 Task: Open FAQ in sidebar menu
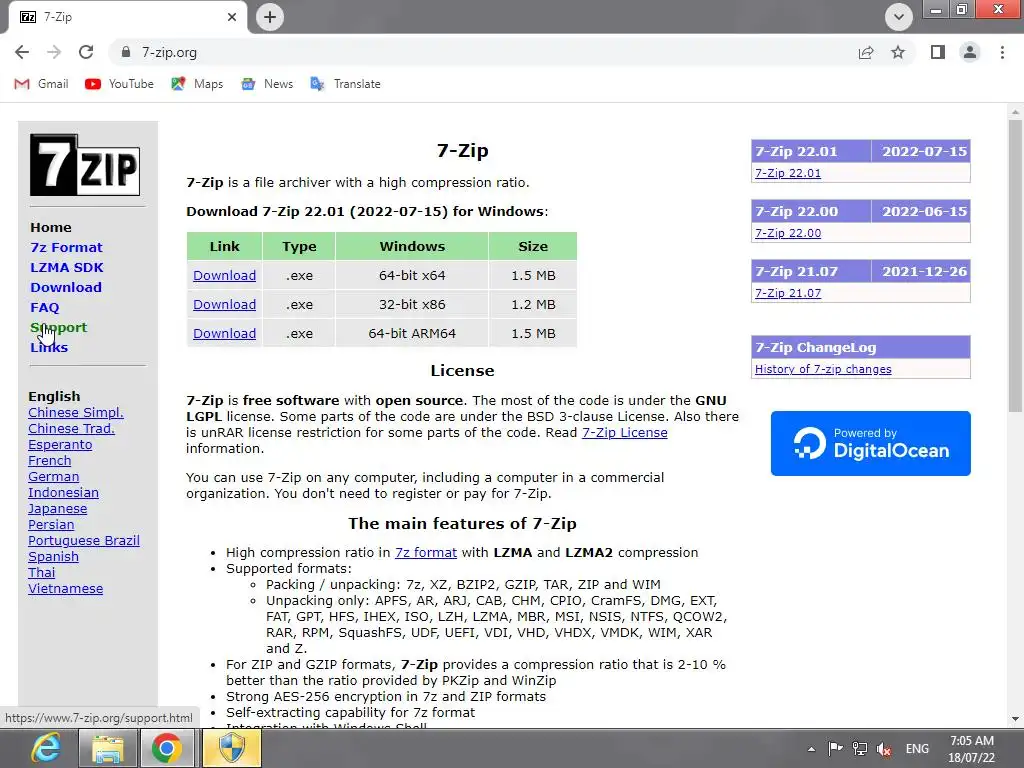point(44,307)
